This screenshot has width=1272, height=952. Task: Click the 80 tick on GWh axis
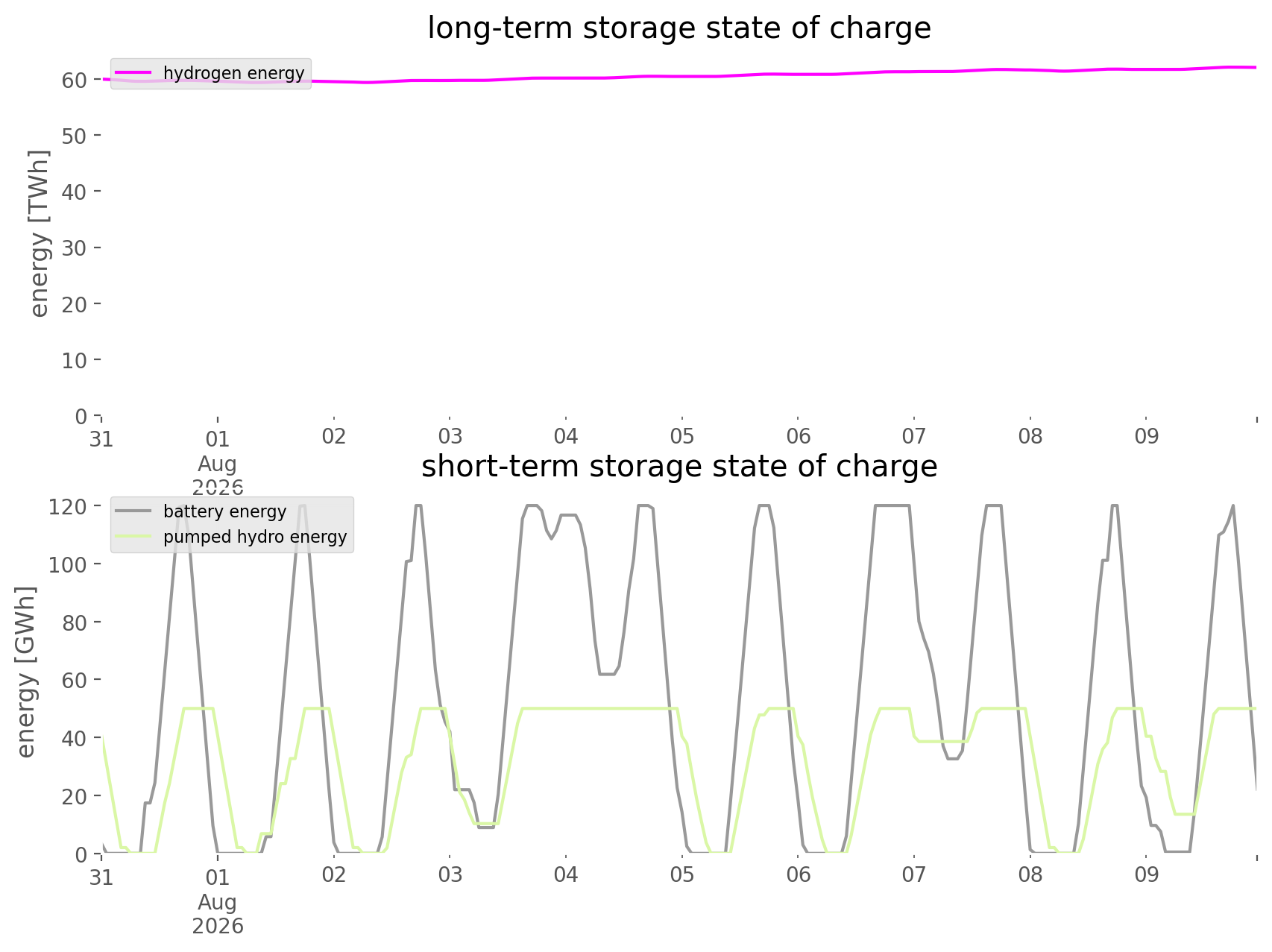75,622
